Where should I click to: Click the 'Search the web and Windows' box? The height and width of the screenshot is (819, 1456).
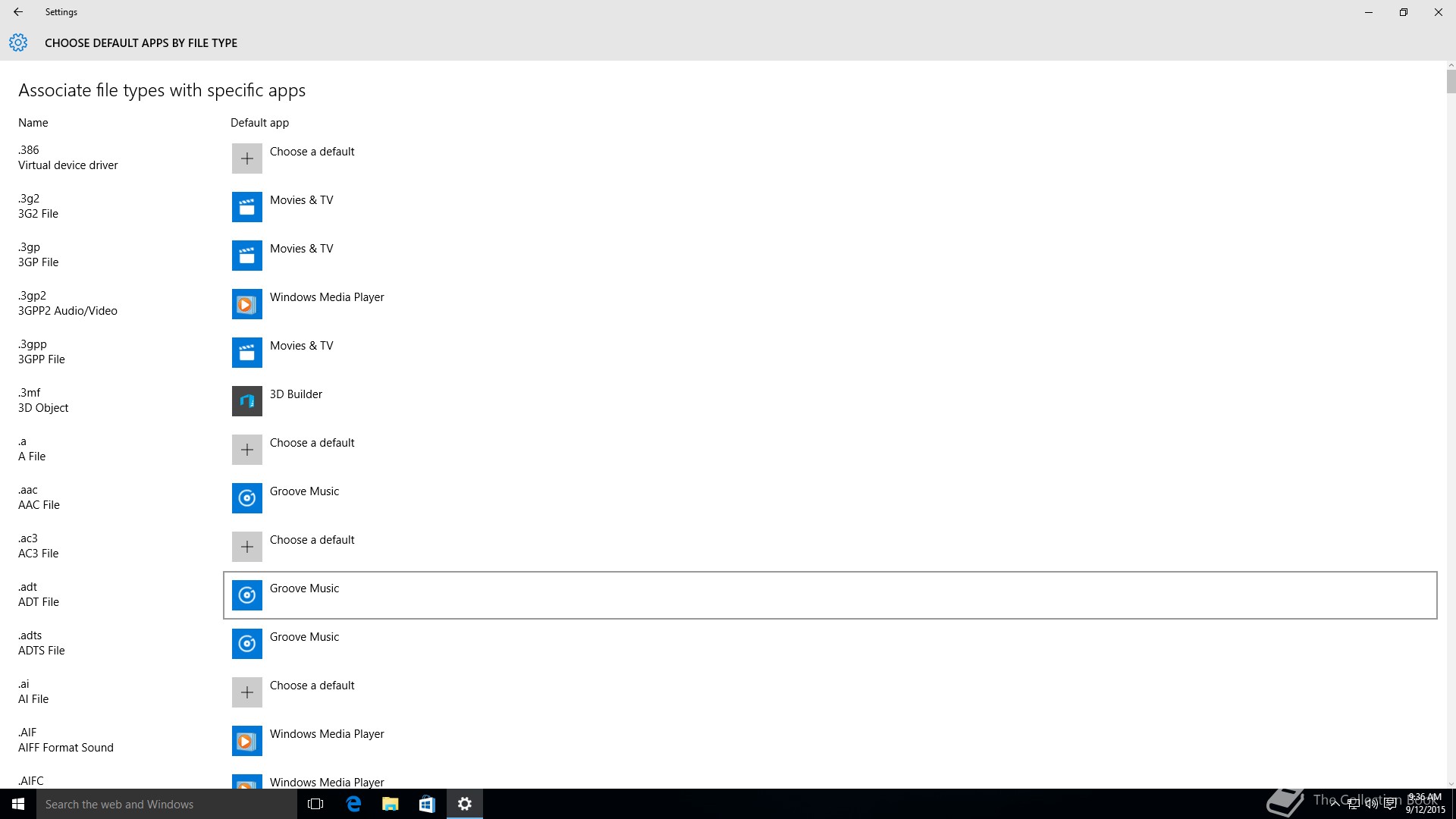click(167, 804)
